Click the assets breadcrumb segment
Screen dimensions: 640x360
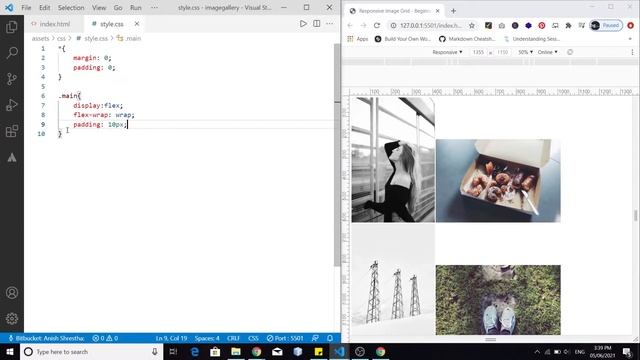40,38
